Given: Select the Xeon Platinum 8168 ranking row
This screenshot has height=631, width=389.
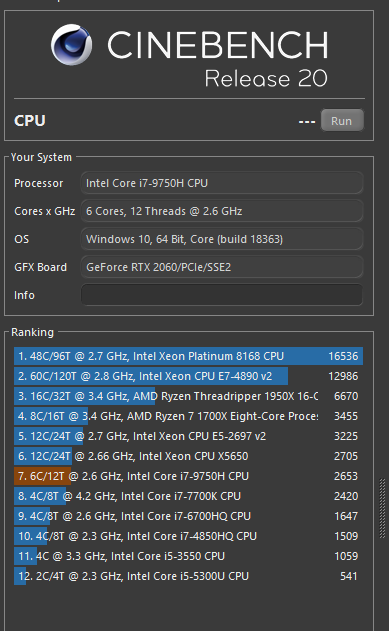Looking at the screenshot, I should (188, 356).
